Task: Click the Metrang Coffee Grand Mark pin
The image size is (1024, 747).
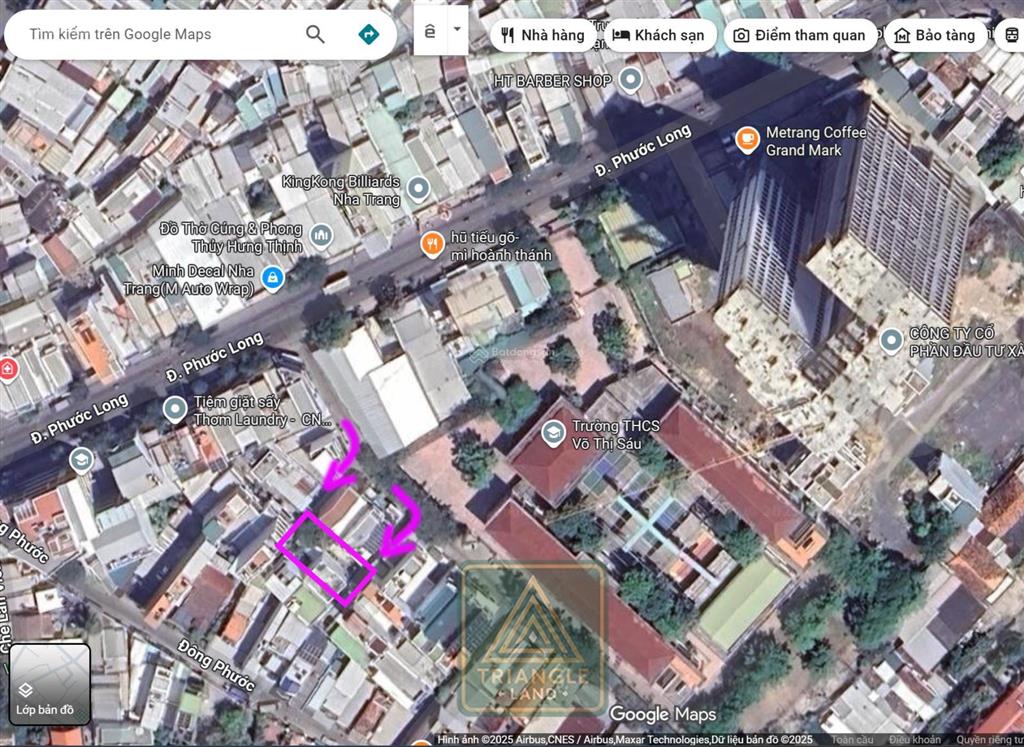Action: 746,140
